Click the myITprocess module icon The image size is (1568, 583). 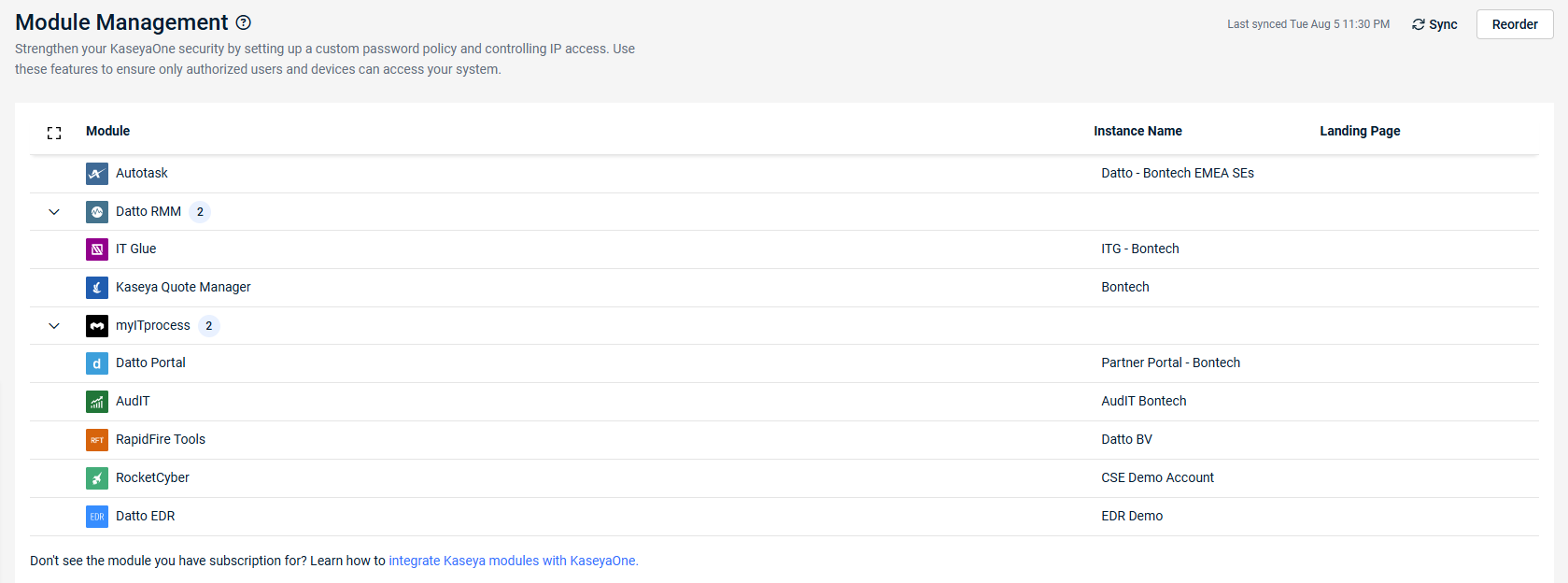point(97,326)
